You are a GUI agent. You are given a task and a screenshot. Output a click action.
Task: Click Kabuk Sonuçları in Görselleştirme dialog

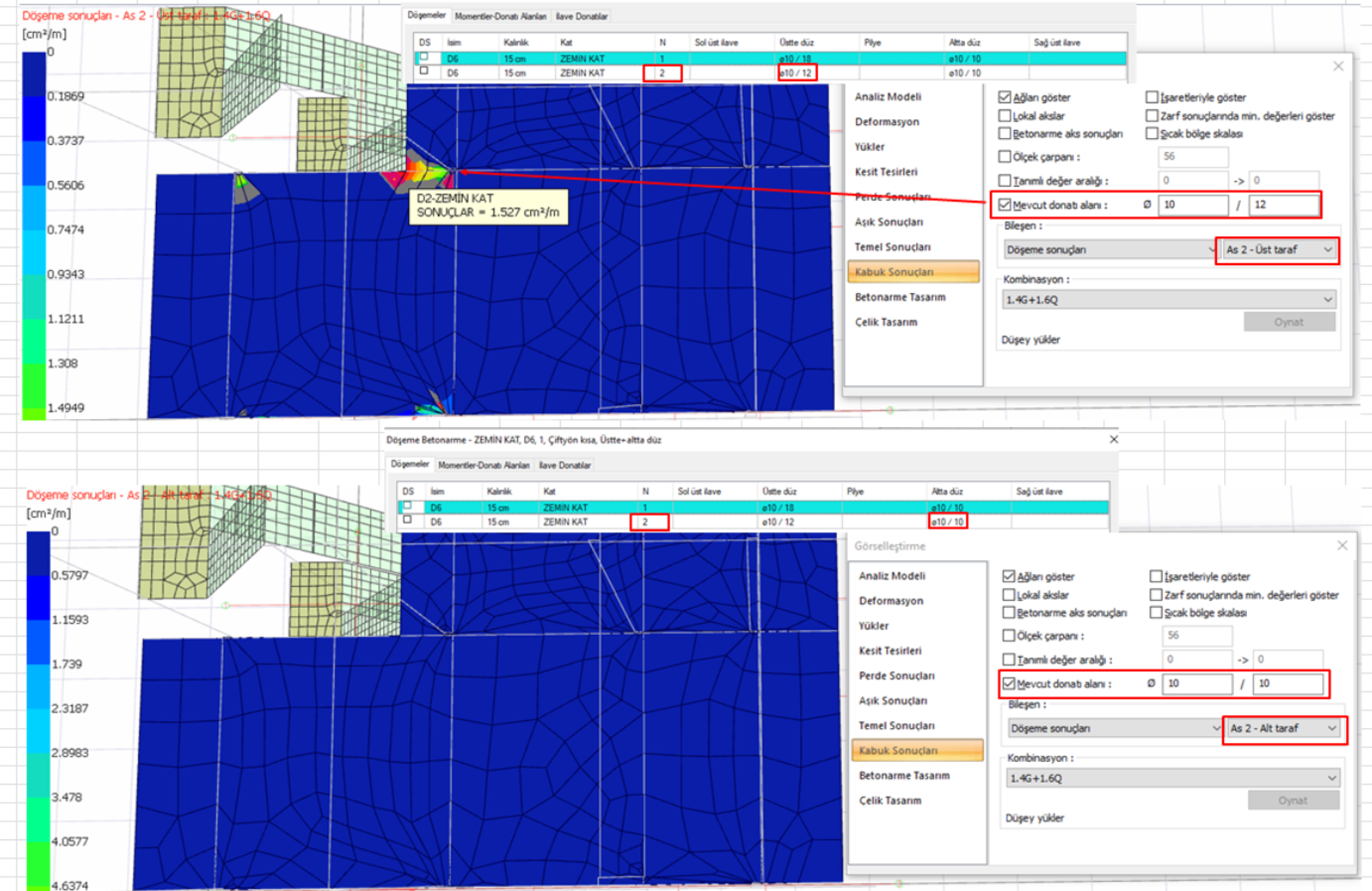click(x=917, y=750)
